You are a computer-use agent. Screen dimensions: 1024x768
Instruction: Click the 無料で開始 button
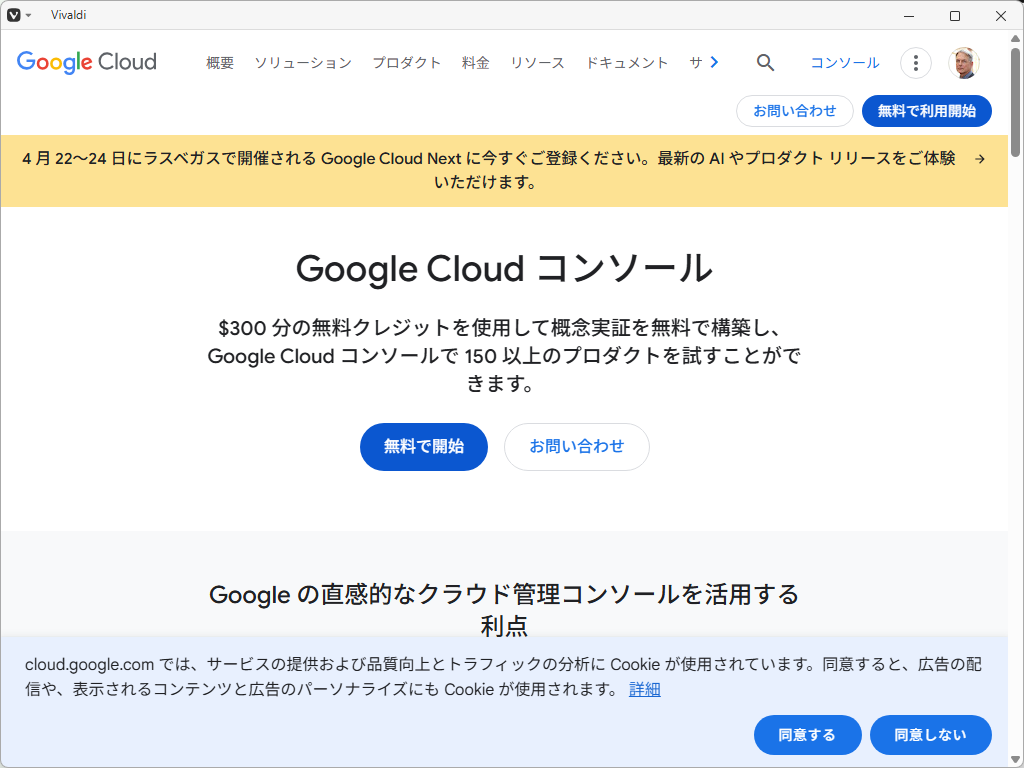(423, 447)
